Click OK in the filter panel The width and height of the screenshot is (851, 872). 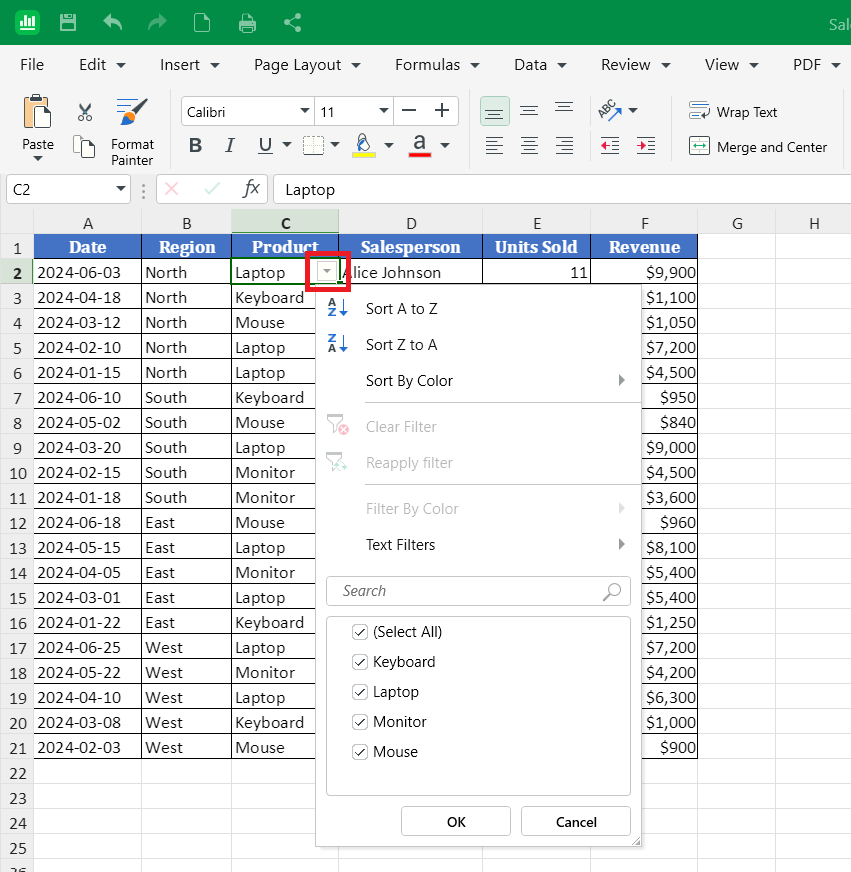tap(456, 821)
